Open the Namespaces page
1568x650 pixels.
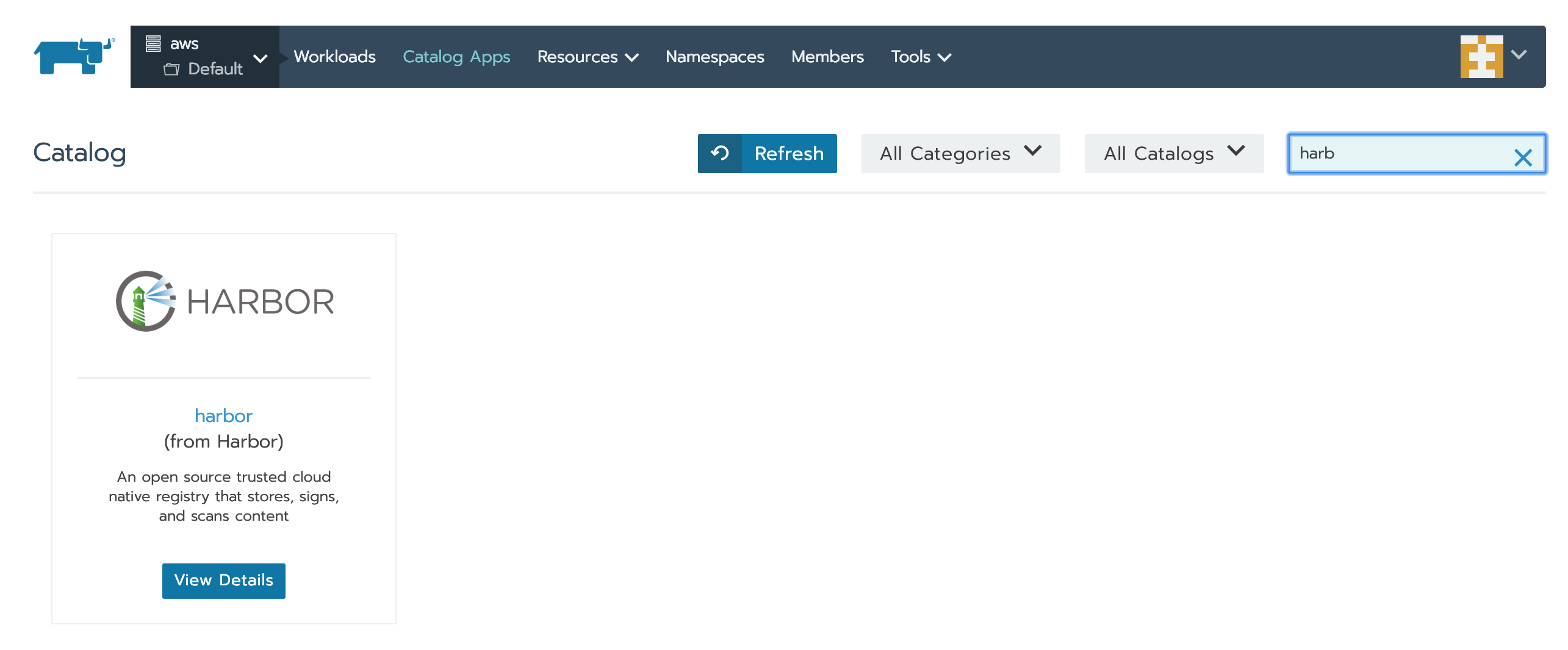point(714,56)
